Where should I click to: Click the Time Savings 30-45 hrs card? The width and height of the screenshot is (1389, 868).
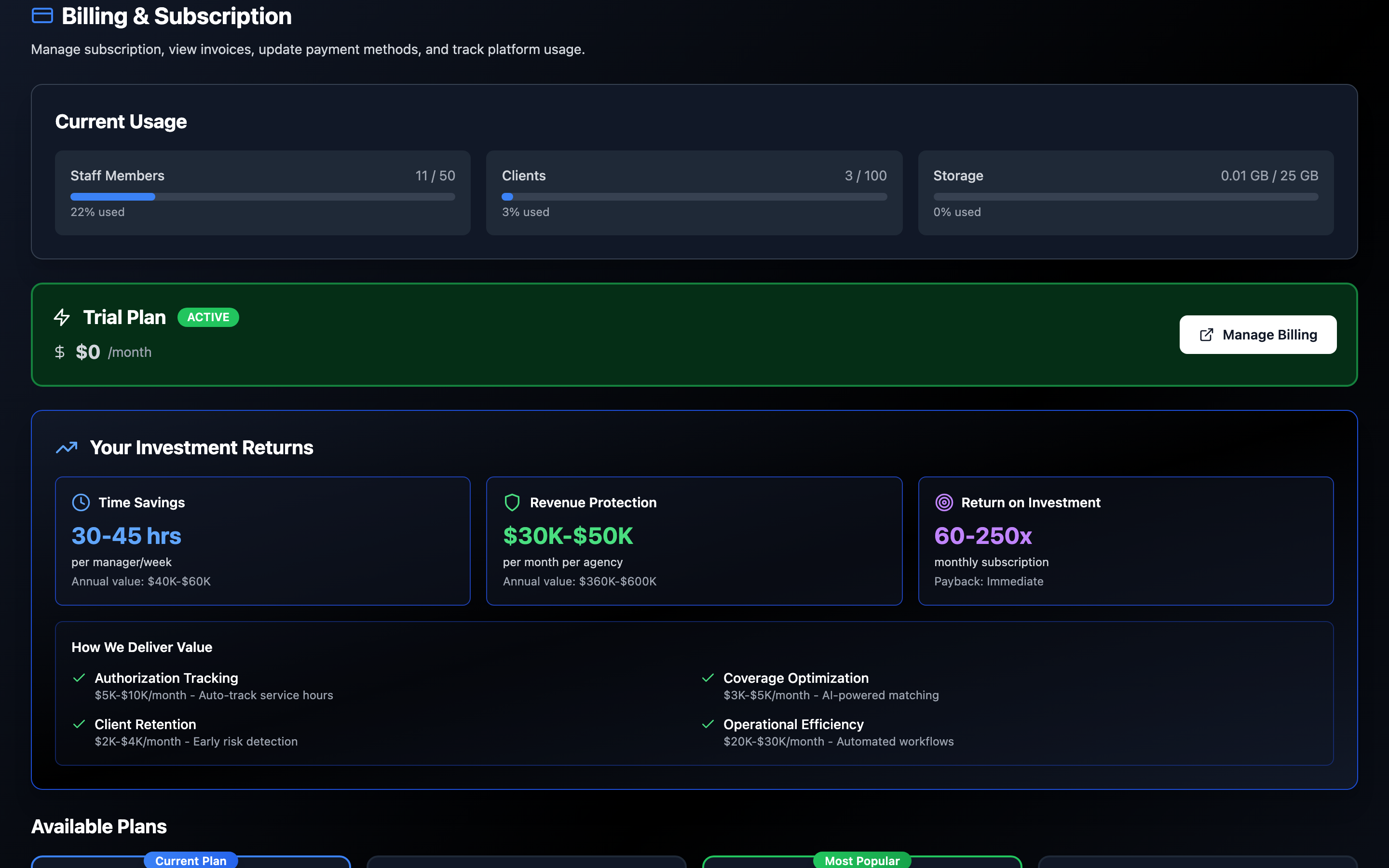click(x=262, y=541)
